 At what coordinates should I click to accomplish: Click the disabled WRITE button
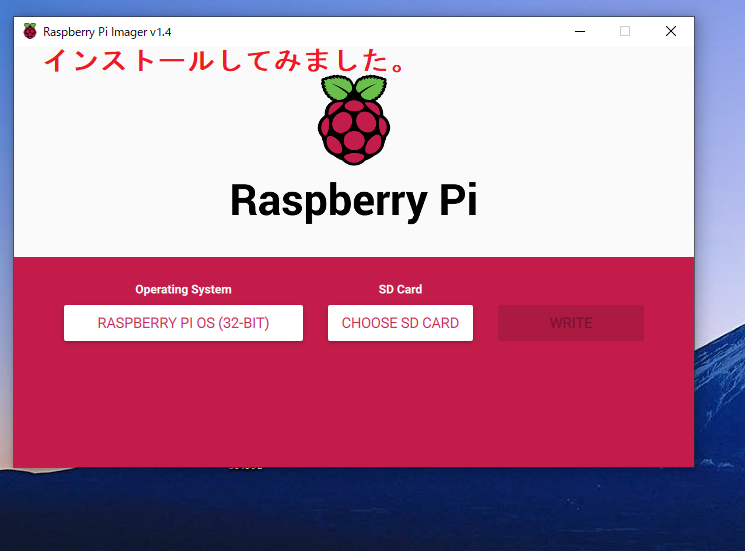(571, 323)
